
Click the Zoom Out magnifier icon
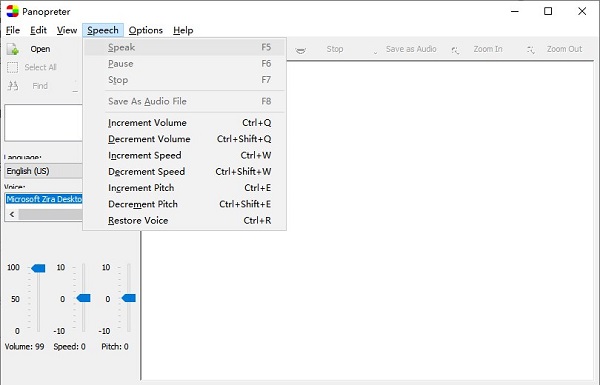[531, 50]
